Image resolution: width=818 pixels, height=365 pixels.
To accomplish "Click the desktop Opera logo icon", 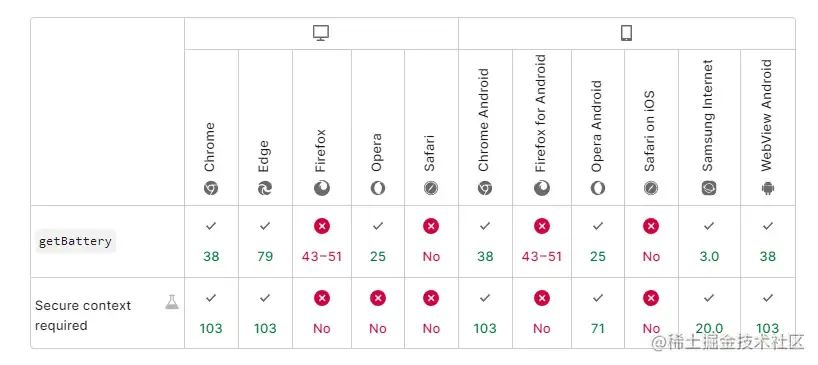I will (x=378, y=188).
